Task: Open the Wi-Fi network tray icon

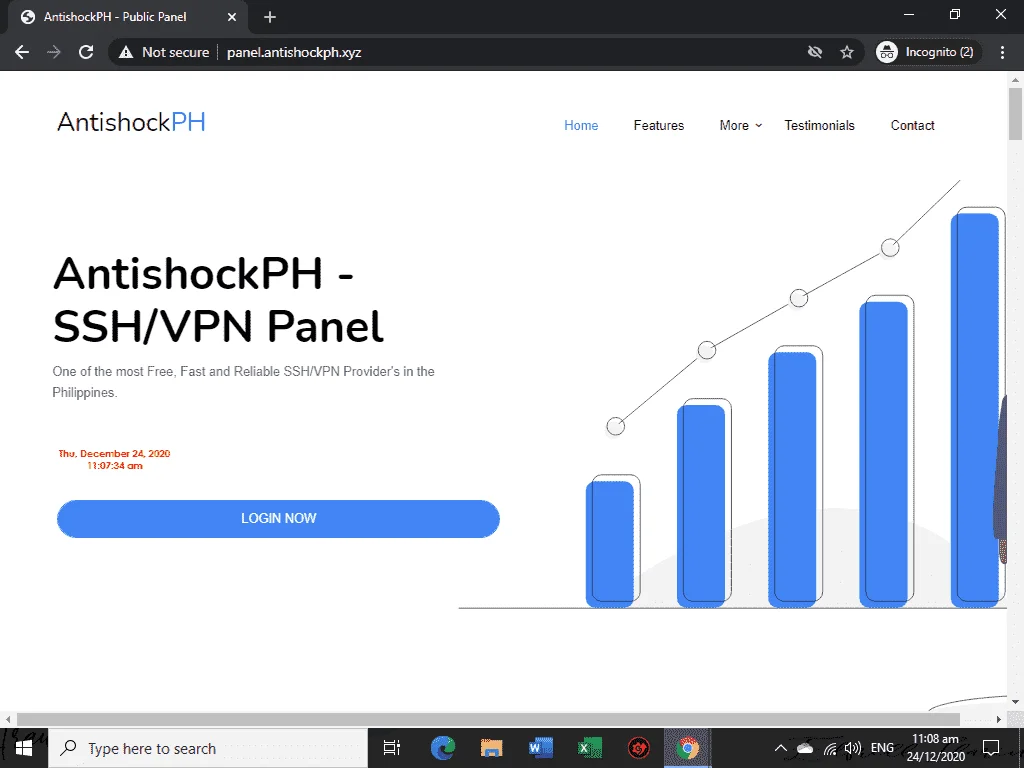Action: click(830, 748)
